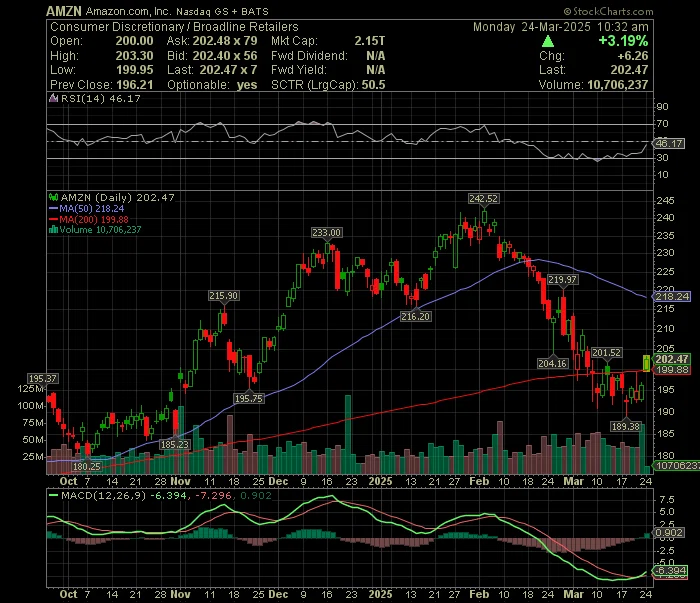Click today's yellow-highlighted candlestick
The image size is (700, 603).
click(x=646, y=363)
